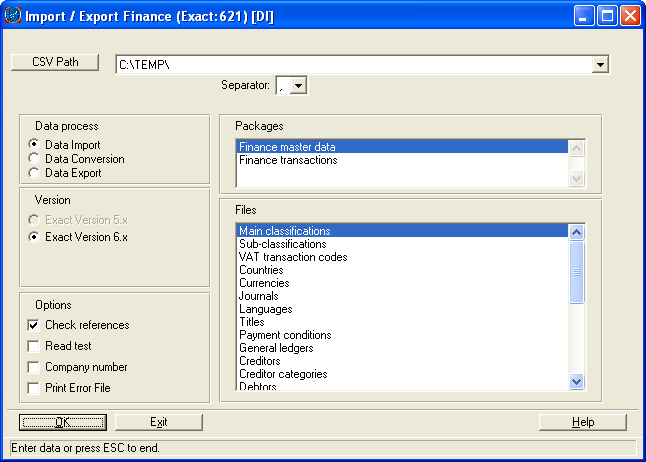The image size is (646, 462).
Task: Click the application icon in the title bar
Action: tap(14, 15)
